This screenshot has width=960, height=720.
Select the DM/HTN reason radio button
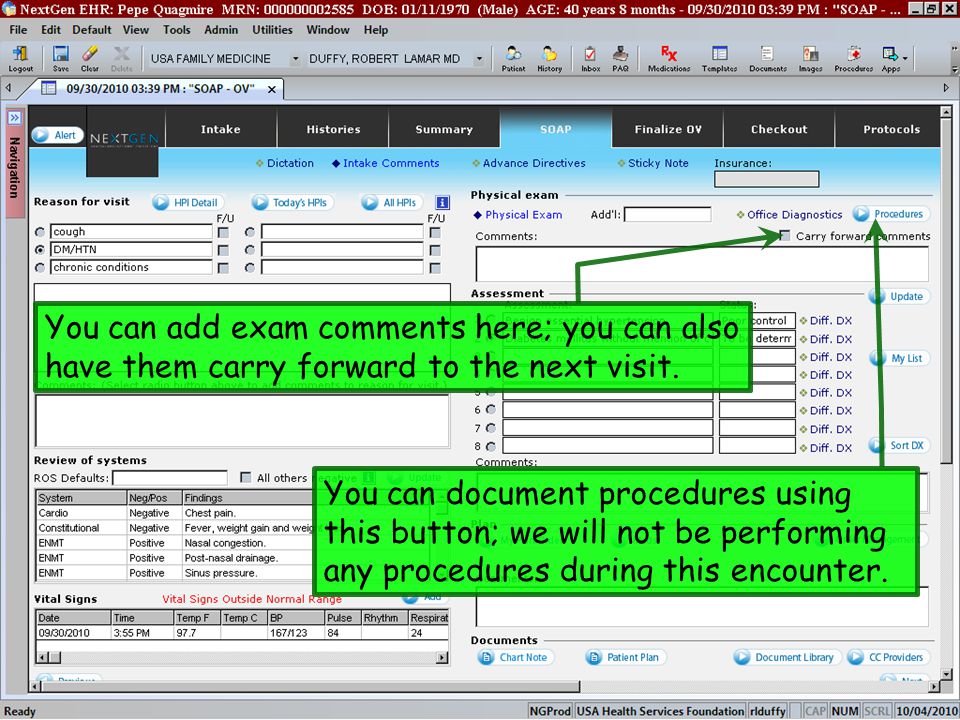coord(40,250)
